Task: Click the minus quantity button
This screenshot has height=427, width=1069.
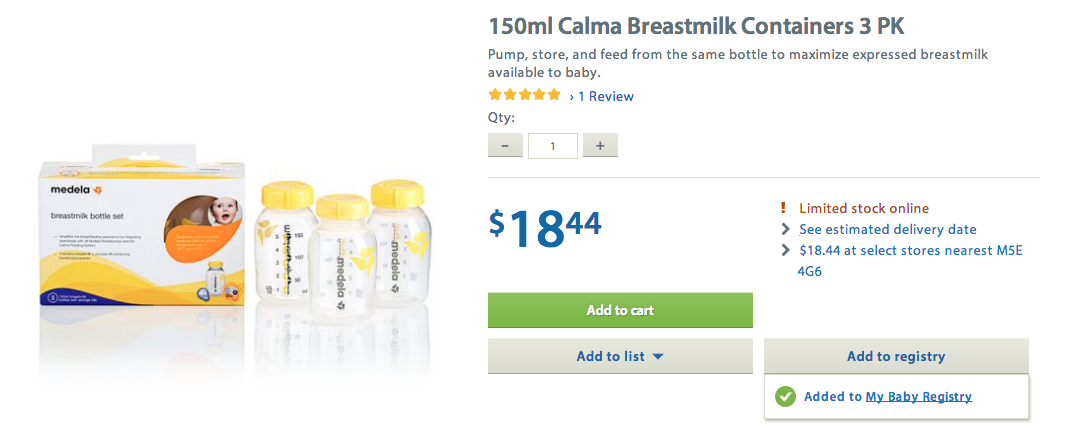Action: coord(505,146)
